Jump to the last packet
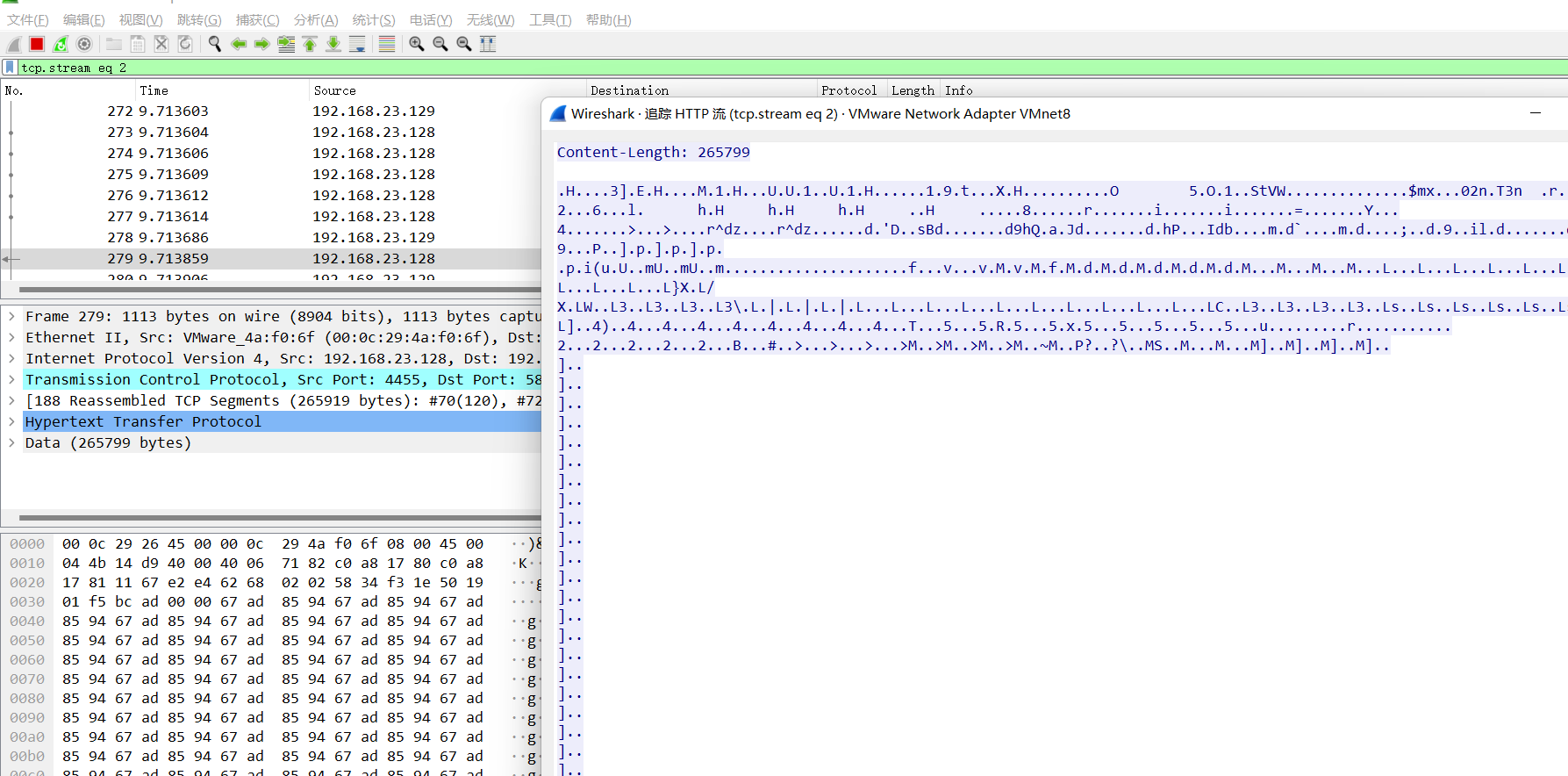 [333, 44]
